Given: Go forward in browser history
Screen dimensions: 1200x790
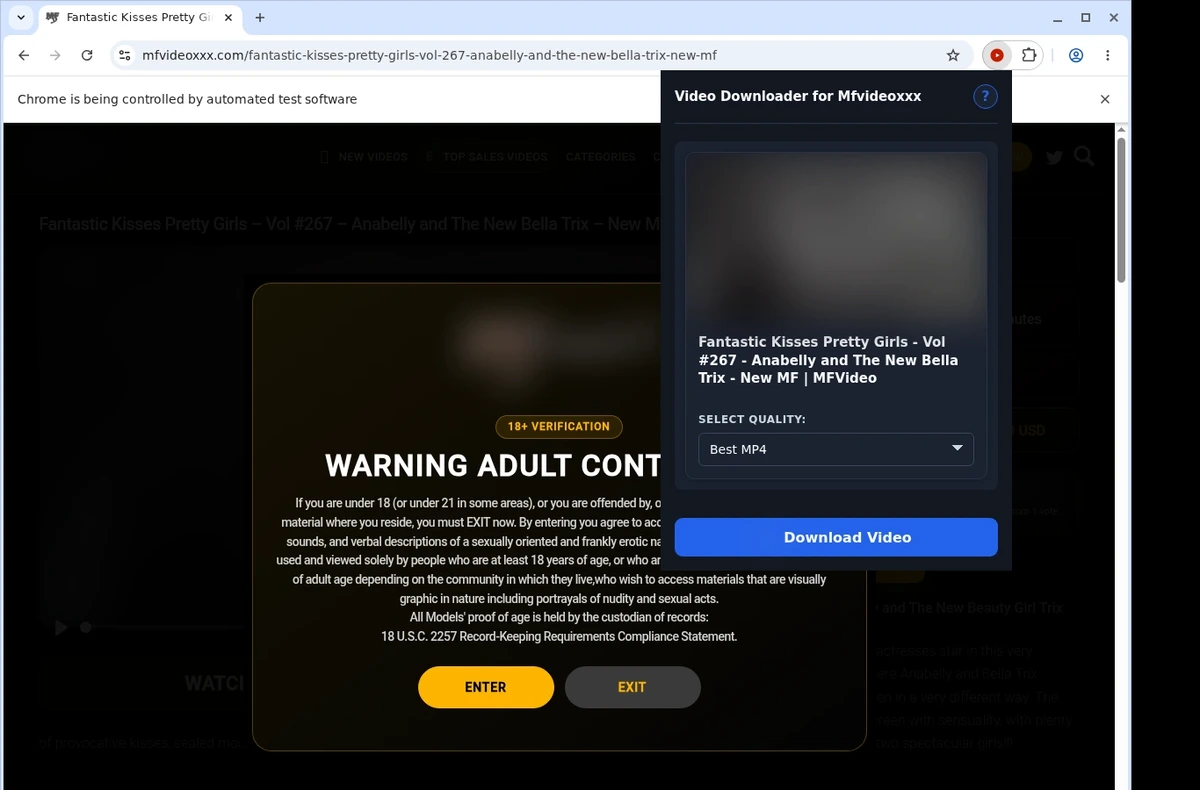Looking at the screenshot, I should click(x=55, y=55).
